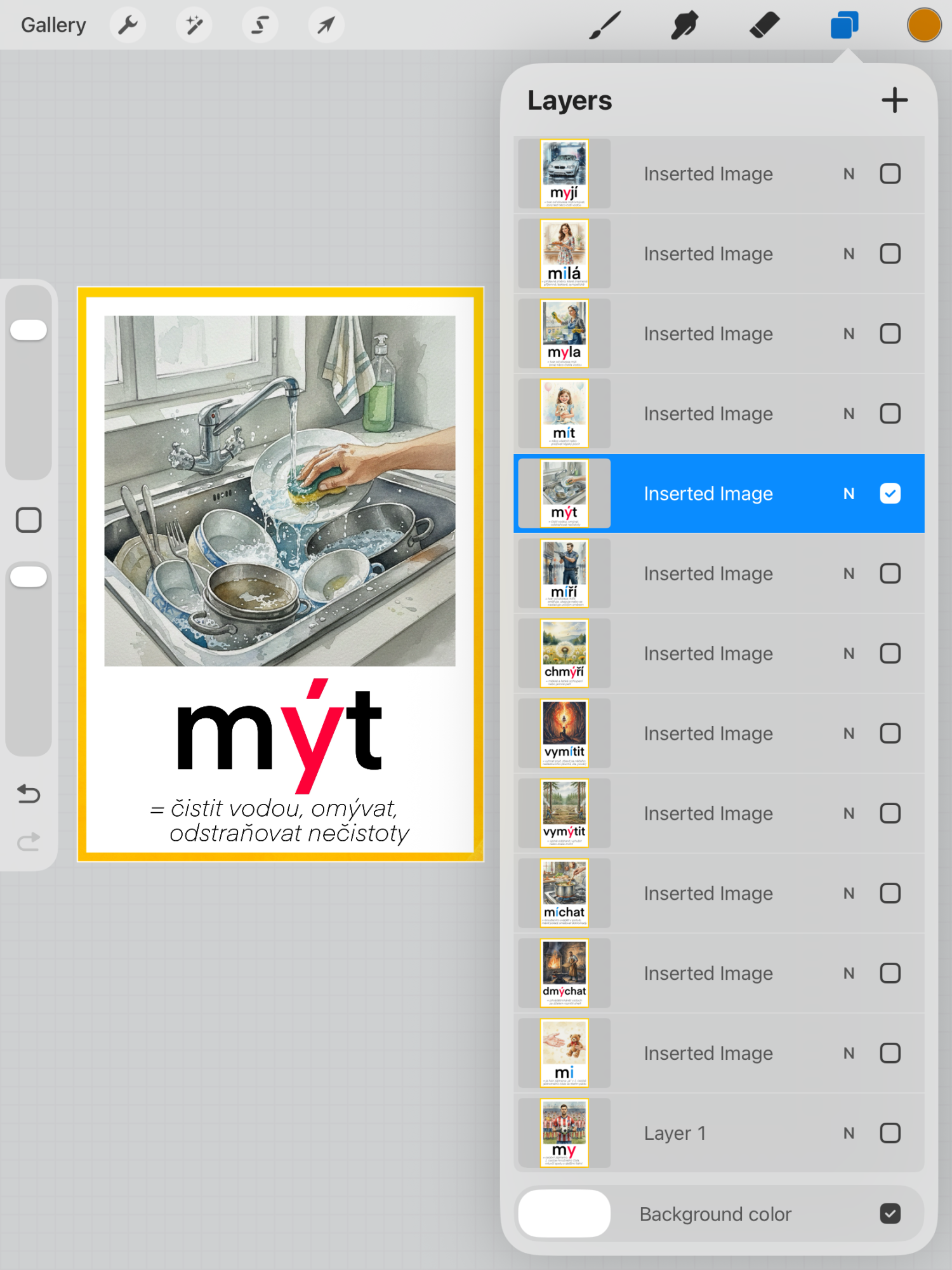Select the Selection tool S icon
Image resolution: width=952 pixels, height=1270 pixels.
pyautogui.click(x=260, y=25)
